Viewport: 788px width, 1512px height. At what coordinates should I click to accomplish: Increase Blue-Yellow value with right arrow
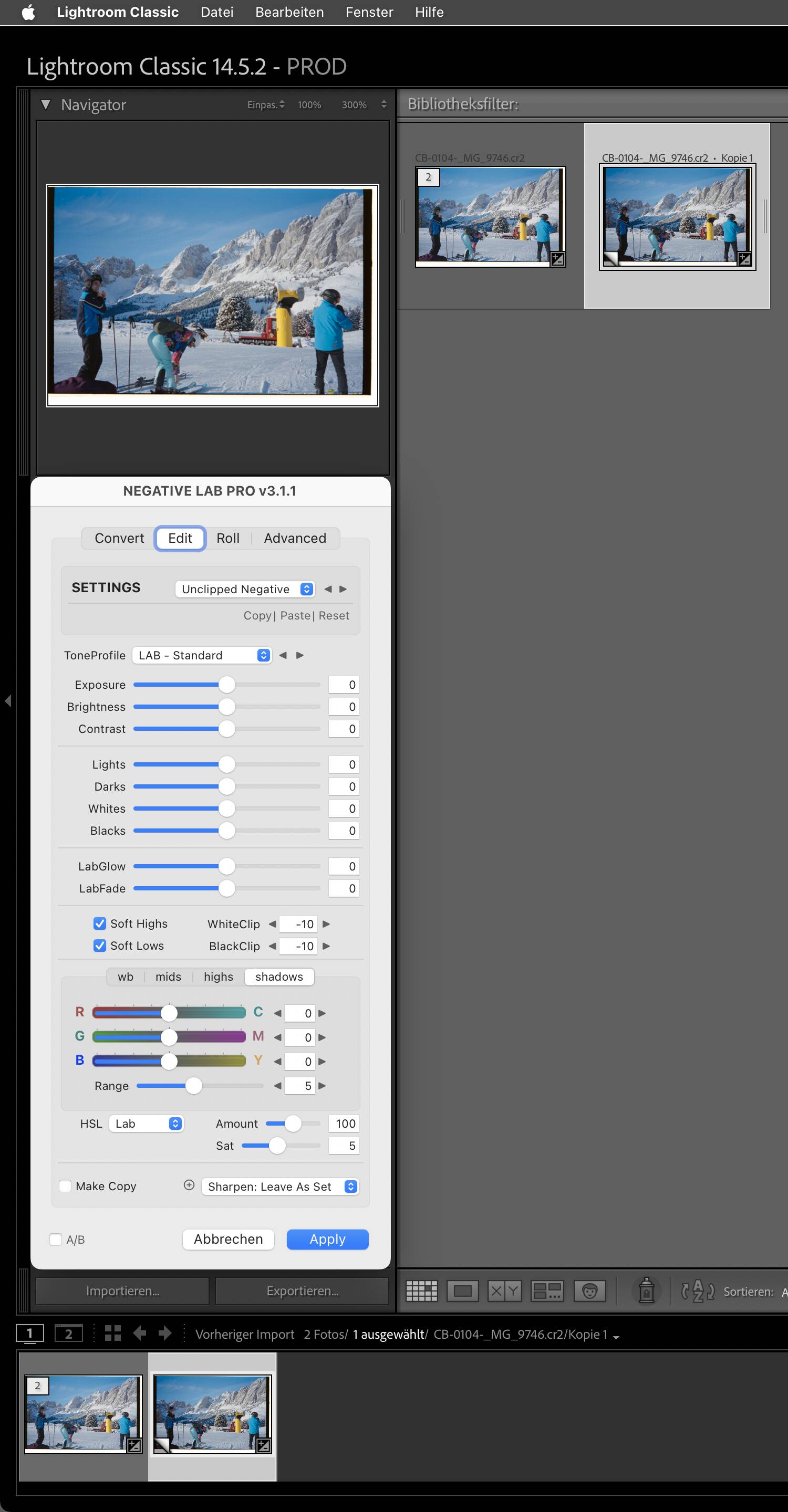(x=322, y=1061)
